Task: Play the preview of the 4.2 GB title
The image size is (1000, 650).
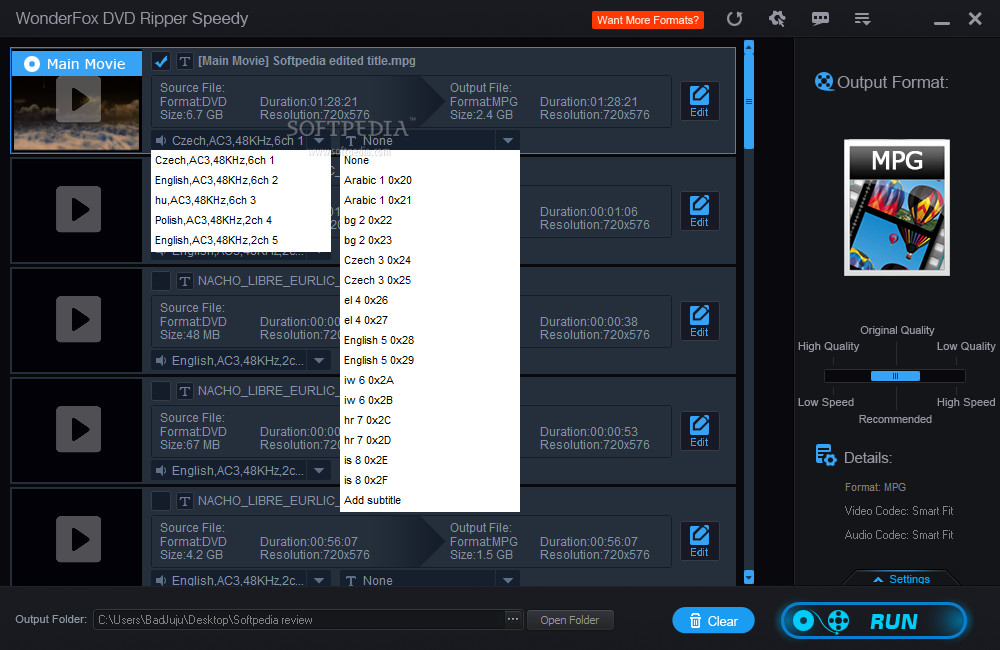Action: (78, 539)
